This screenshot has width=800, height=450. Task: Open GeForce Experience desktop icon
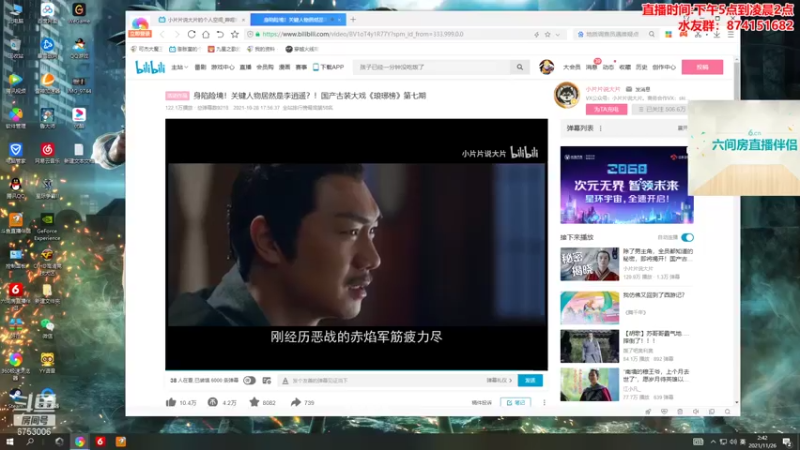coord(47,226)
